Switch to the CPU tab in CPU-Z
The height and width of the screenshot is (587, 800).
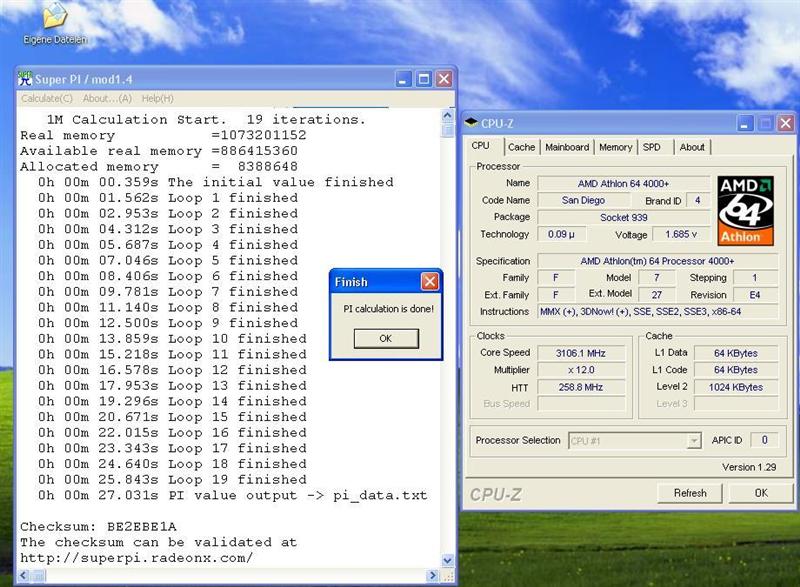tap(481, 146)
